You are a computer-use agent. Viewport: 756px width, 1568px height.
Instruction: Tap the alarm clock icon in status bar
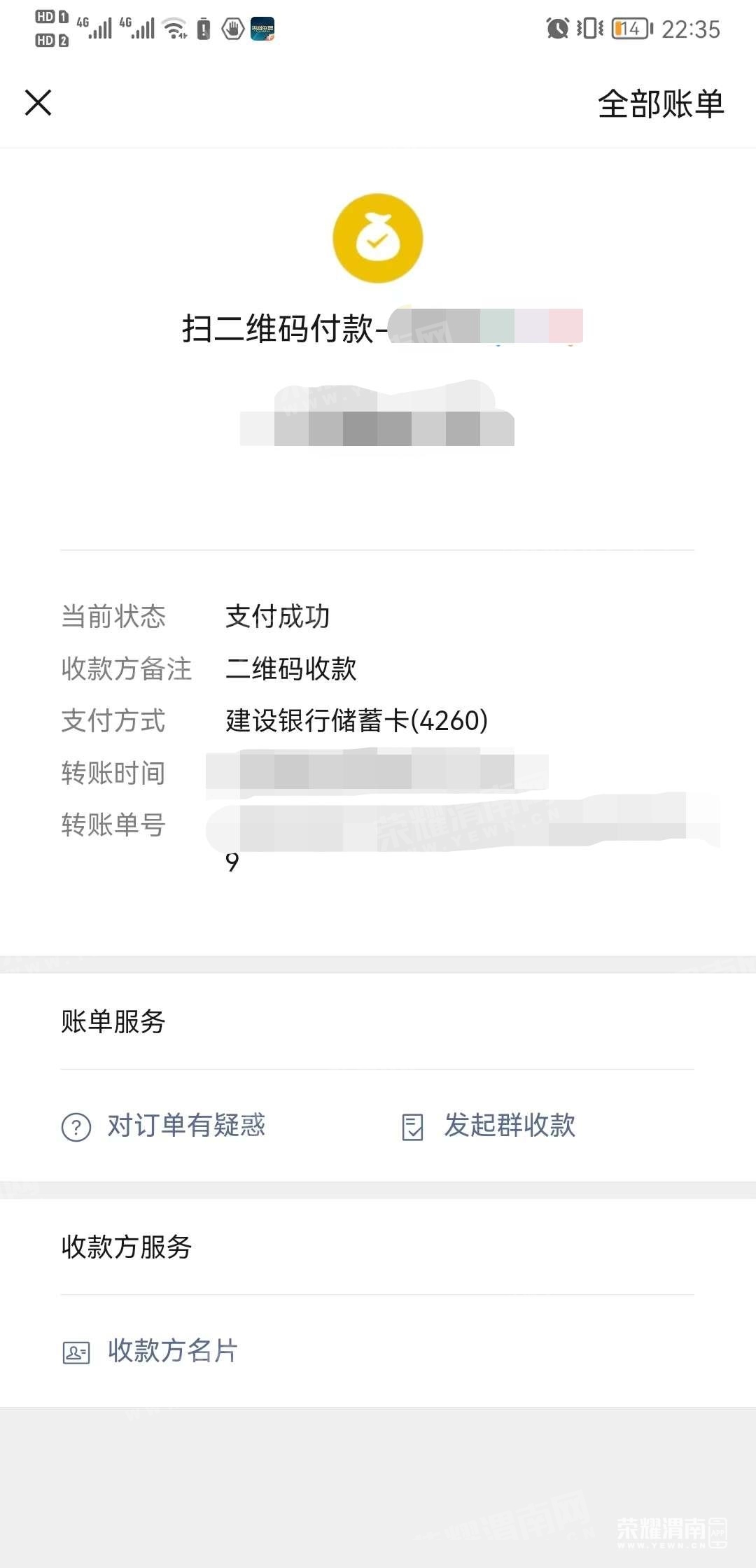point(557,29)
